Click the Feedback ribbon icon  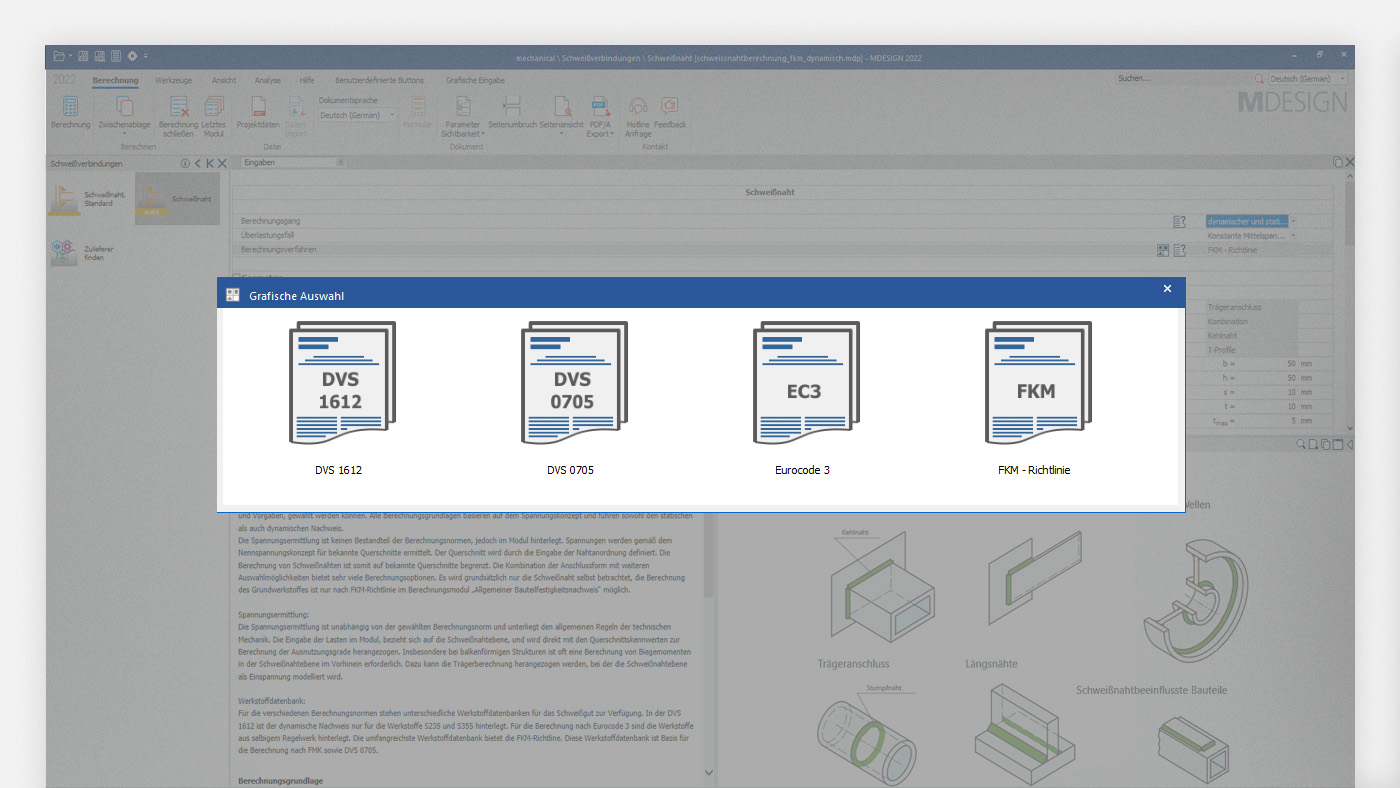(x=670, y=106)
